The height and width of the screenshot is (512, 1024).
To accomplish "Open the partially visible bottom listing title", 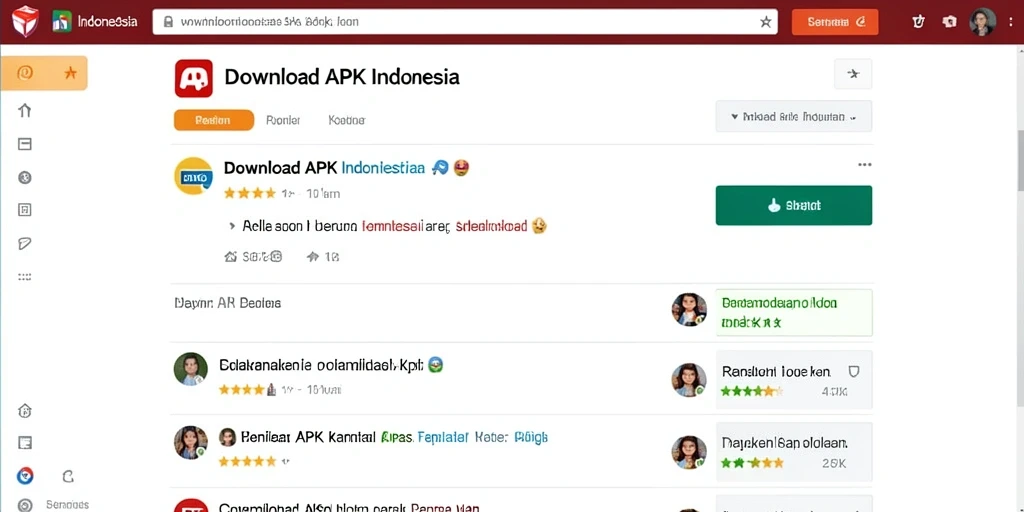I will pos(349,507).
